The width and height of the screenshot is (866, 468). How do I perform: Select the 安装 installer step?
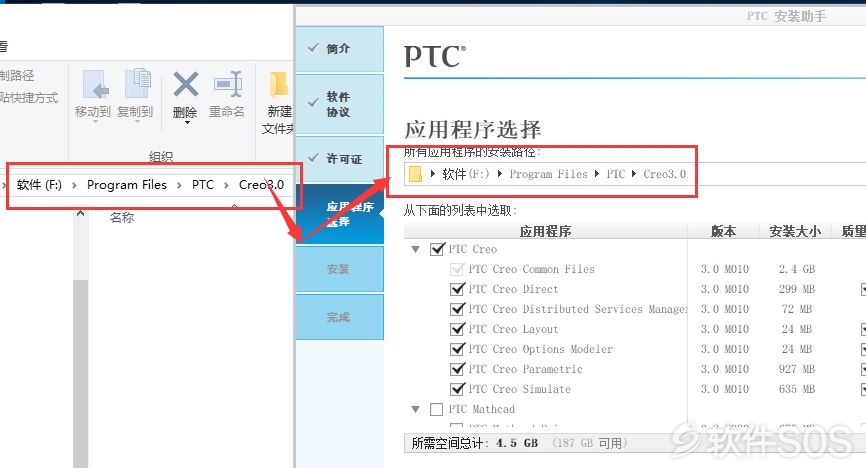pyautogui.click(x=340, y=269)
